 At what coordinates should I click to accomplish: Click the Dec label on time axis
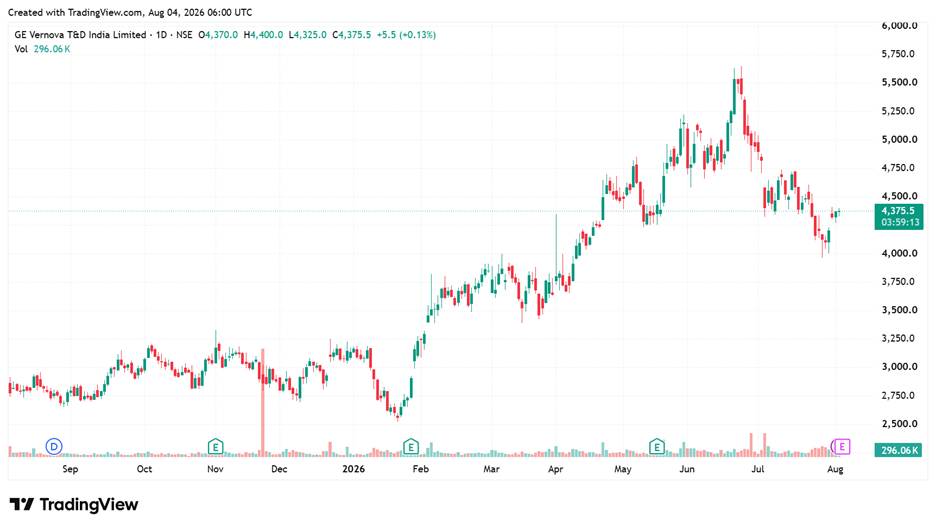pos(279,469)
